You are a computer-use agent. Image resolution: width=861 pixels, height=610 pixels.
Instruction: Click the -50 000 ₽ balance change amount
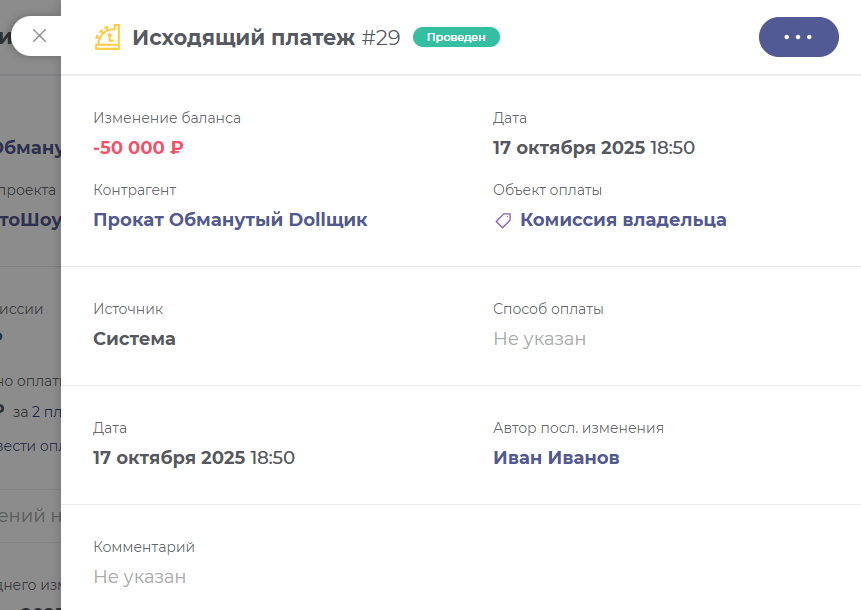coord(138,148)
